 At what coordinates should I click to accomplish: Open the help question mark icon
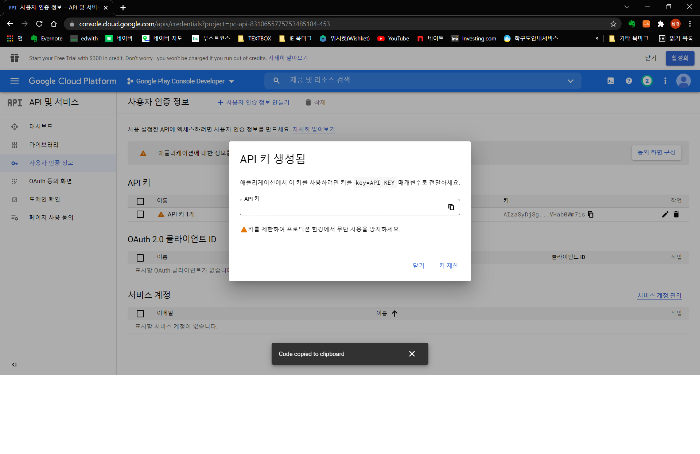[x=629, y=81]
